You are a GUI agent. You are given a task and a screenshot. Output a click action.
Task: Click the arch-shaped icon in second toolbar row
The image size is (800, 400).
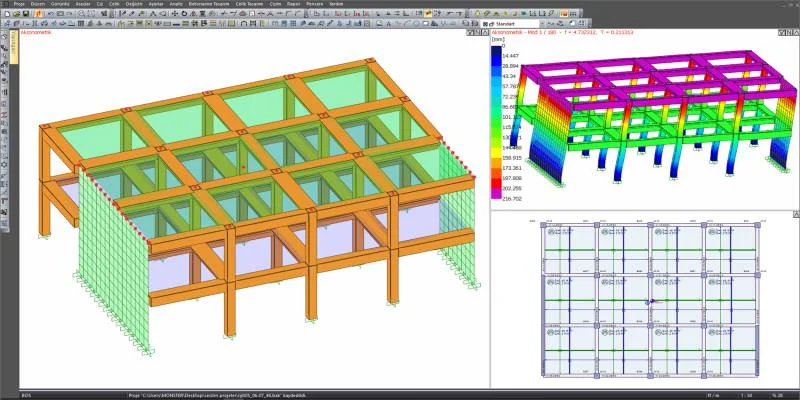(244, 23)
